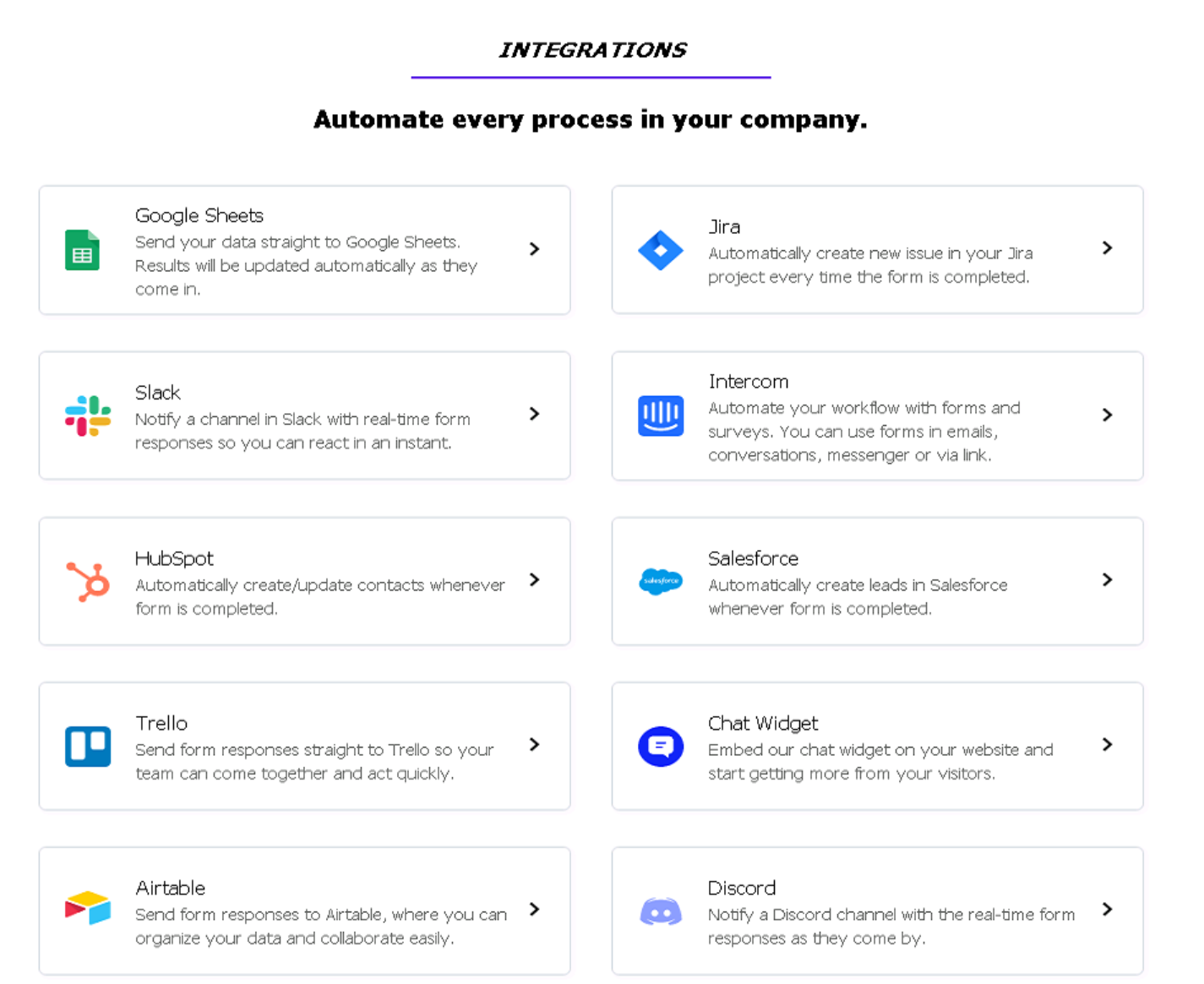Click the Google Sheets green spreadsheet icon

(x=82, y=250)
